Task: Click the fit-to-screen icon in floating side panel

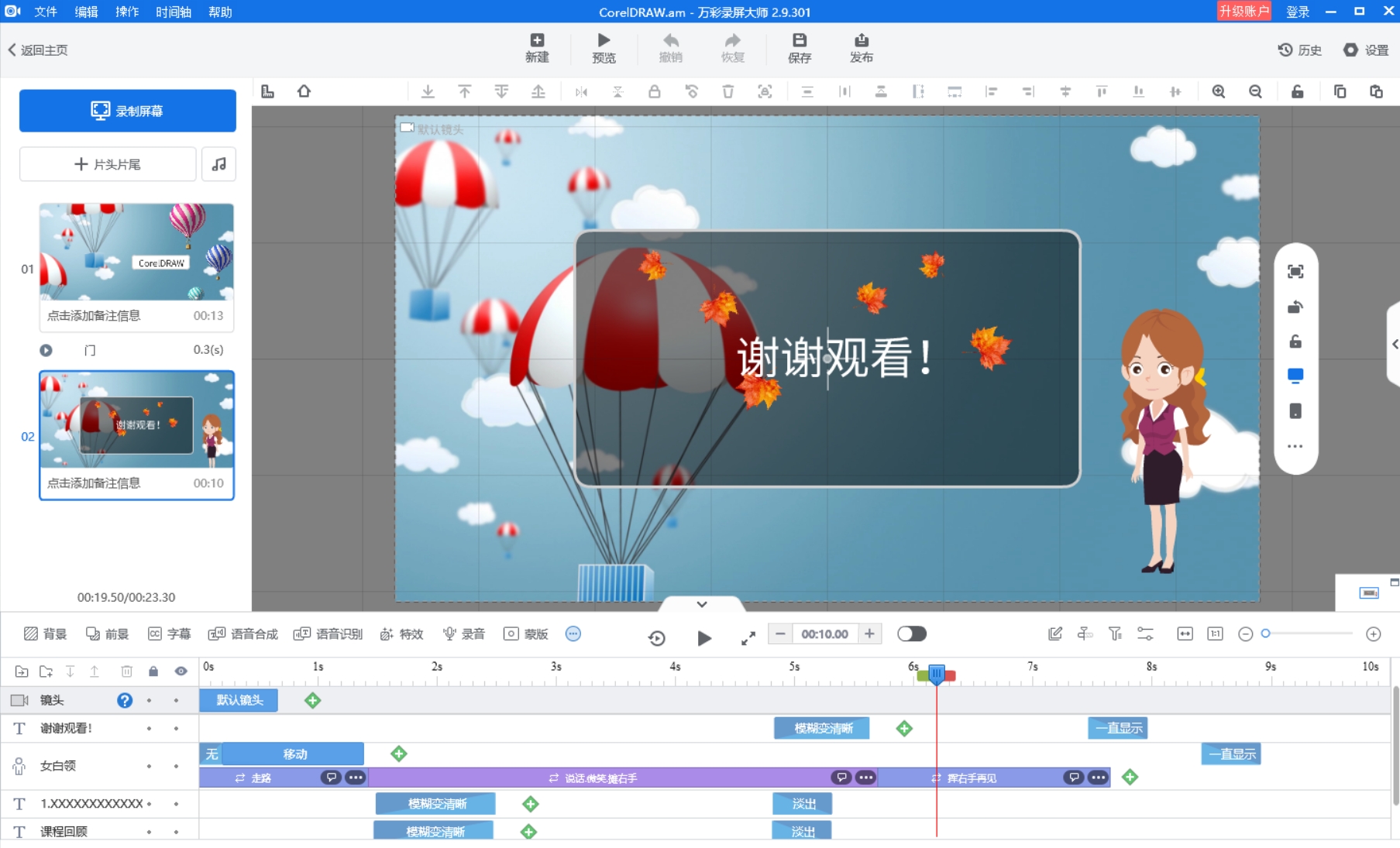Action: pos(1295,271)
